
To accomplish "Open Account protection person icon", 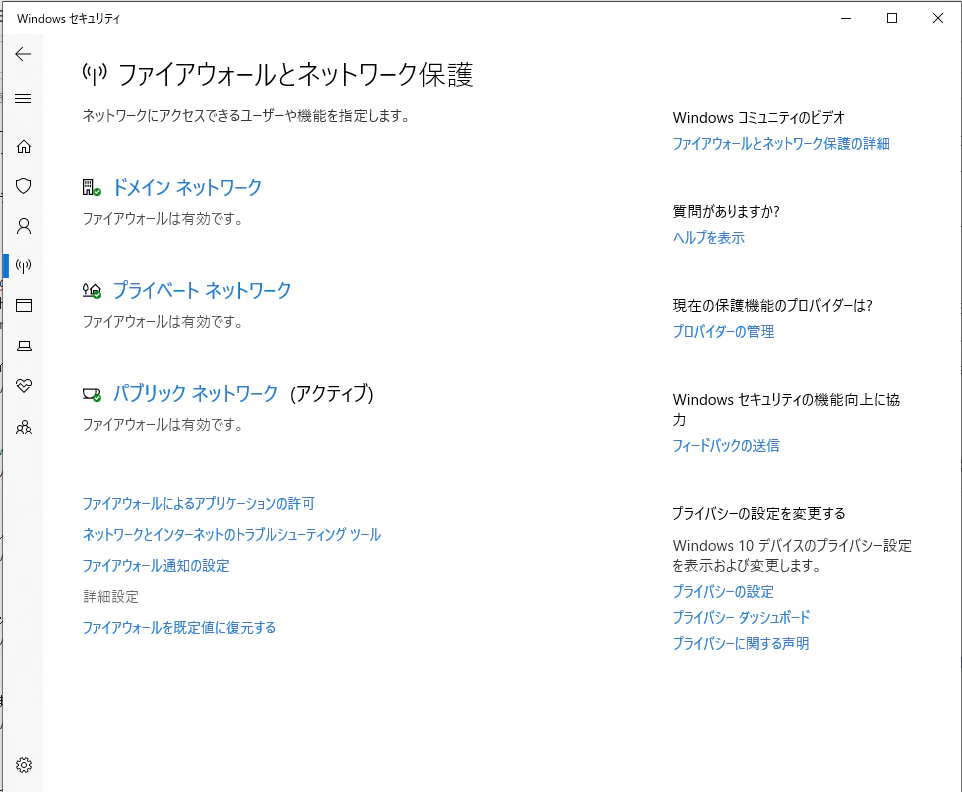I will pos(24,226).
